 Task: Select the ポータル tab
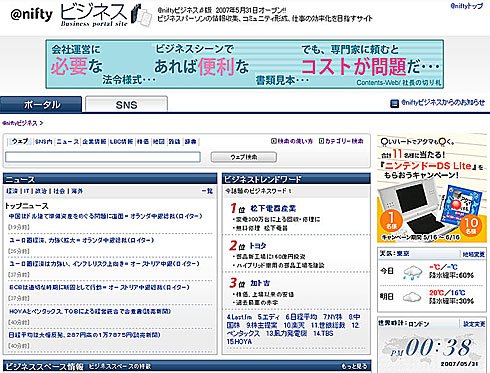point(41,105)
